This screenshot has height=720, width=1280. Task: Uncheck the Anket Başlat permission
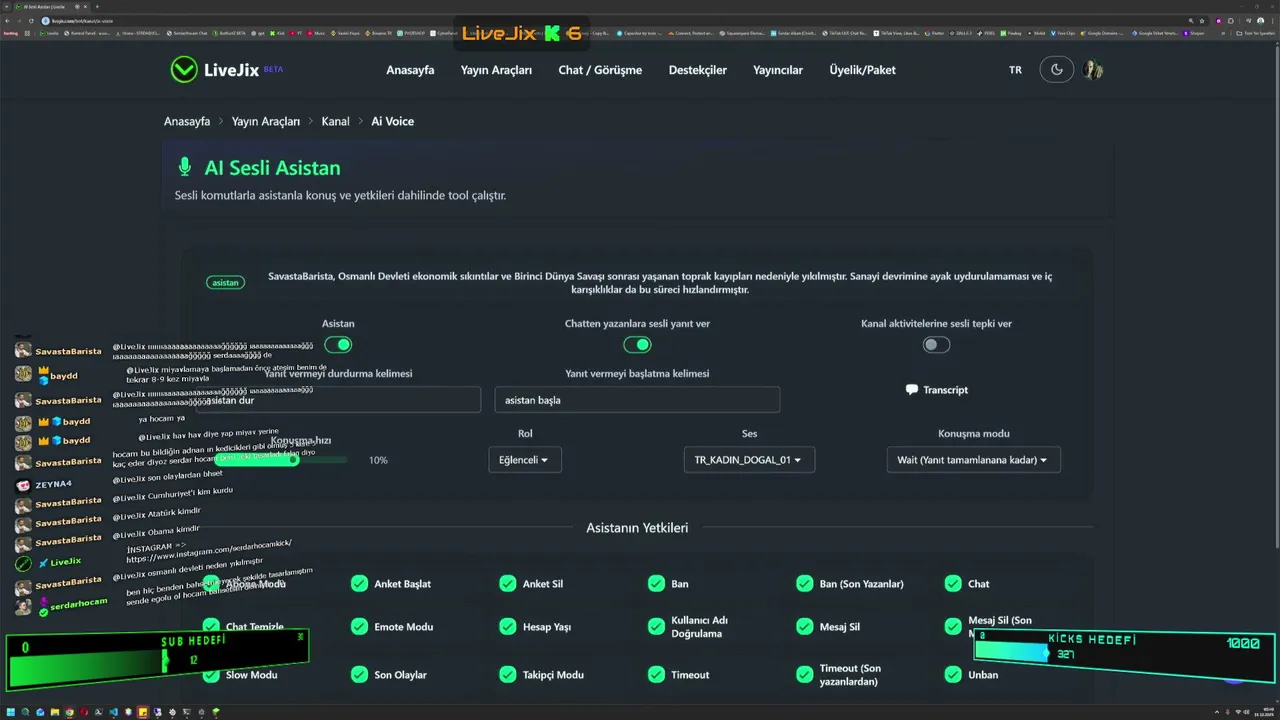point(359,583)
